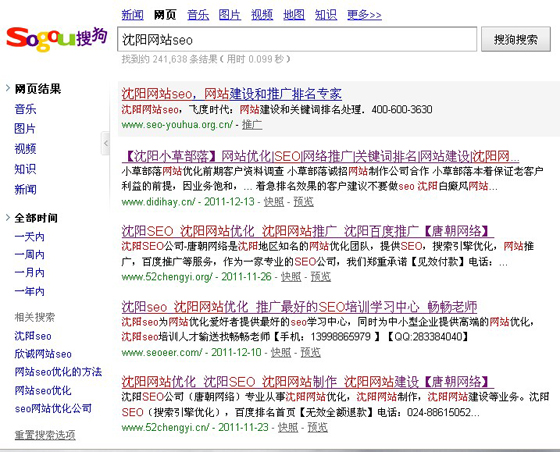Click the www.seoeer.com/ URL text
Screen dimensions: 560x452
[x=162, y=352]
